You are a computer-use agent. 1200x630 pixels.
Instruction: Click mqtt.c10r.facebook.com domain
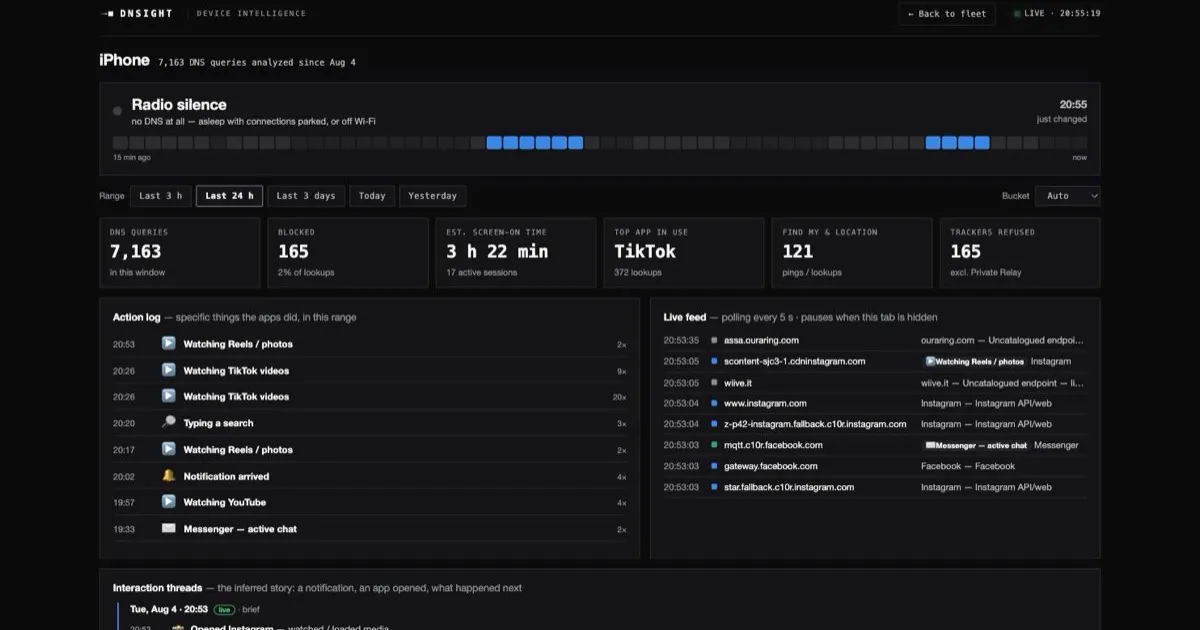773,445
